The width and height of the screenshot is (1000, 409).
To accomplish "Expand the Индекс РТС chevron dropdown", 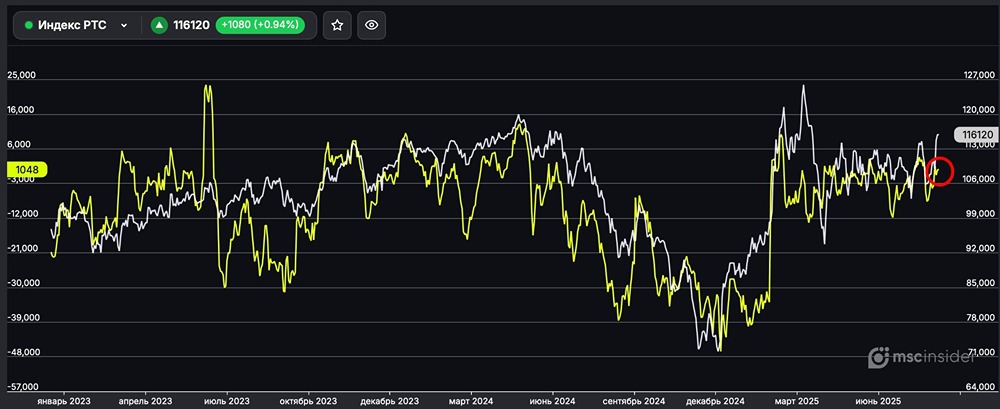I will [x=124, y=26].
